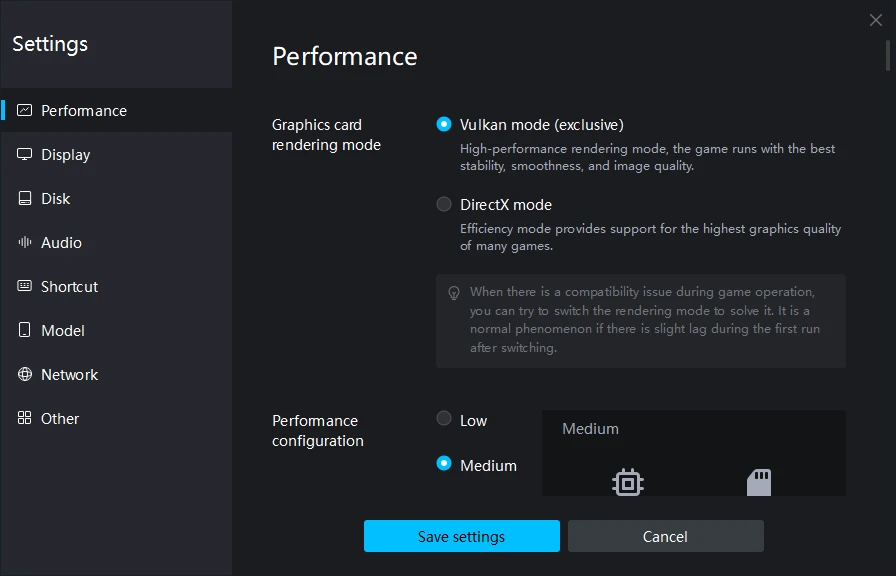
Task: Click the Performance chart icon in sidebar
Action: click(x=25, y=111)
